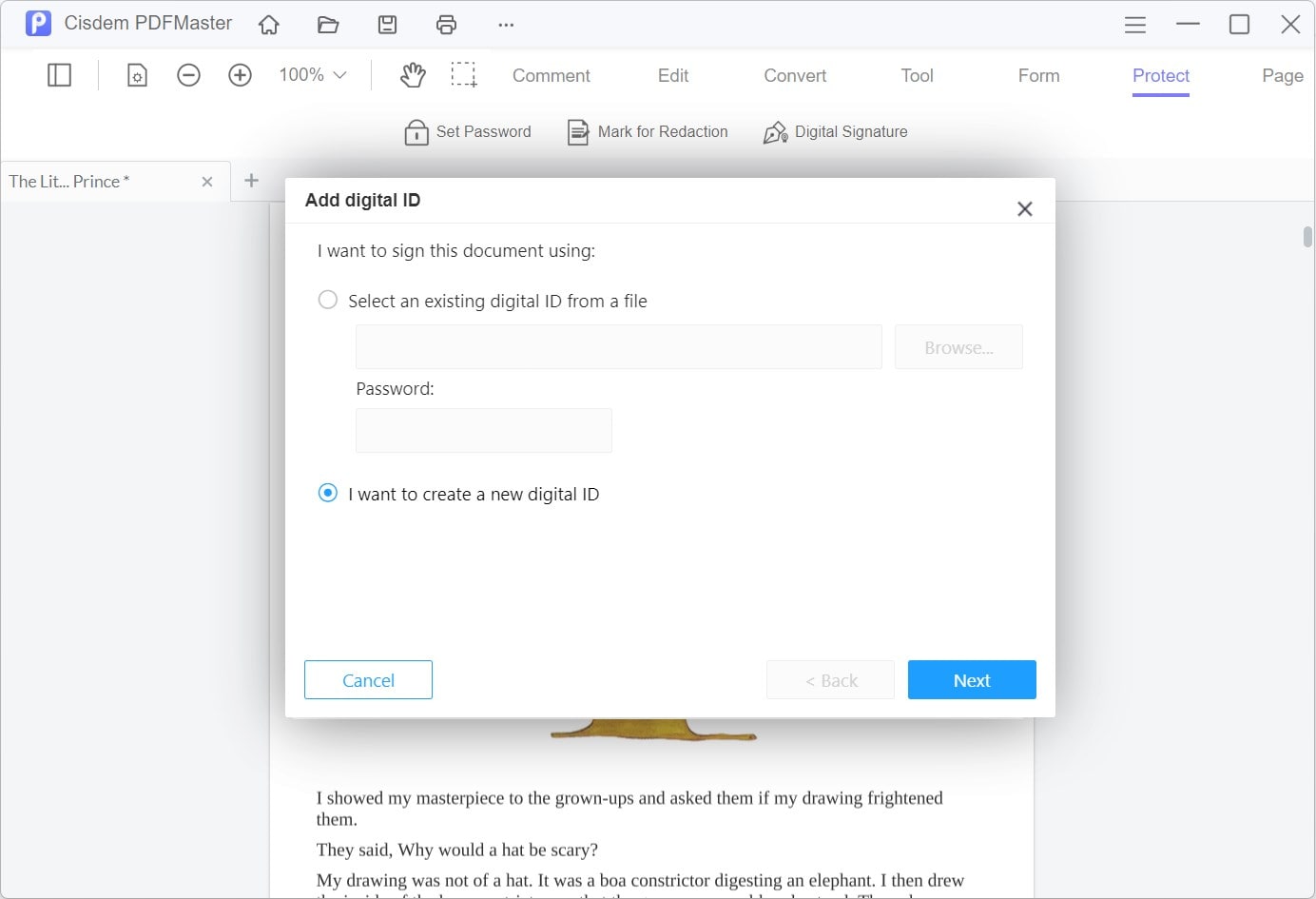Open the hamburger menu on the right
This screenshot has height=899, width=1316.
coord(1134,24)
